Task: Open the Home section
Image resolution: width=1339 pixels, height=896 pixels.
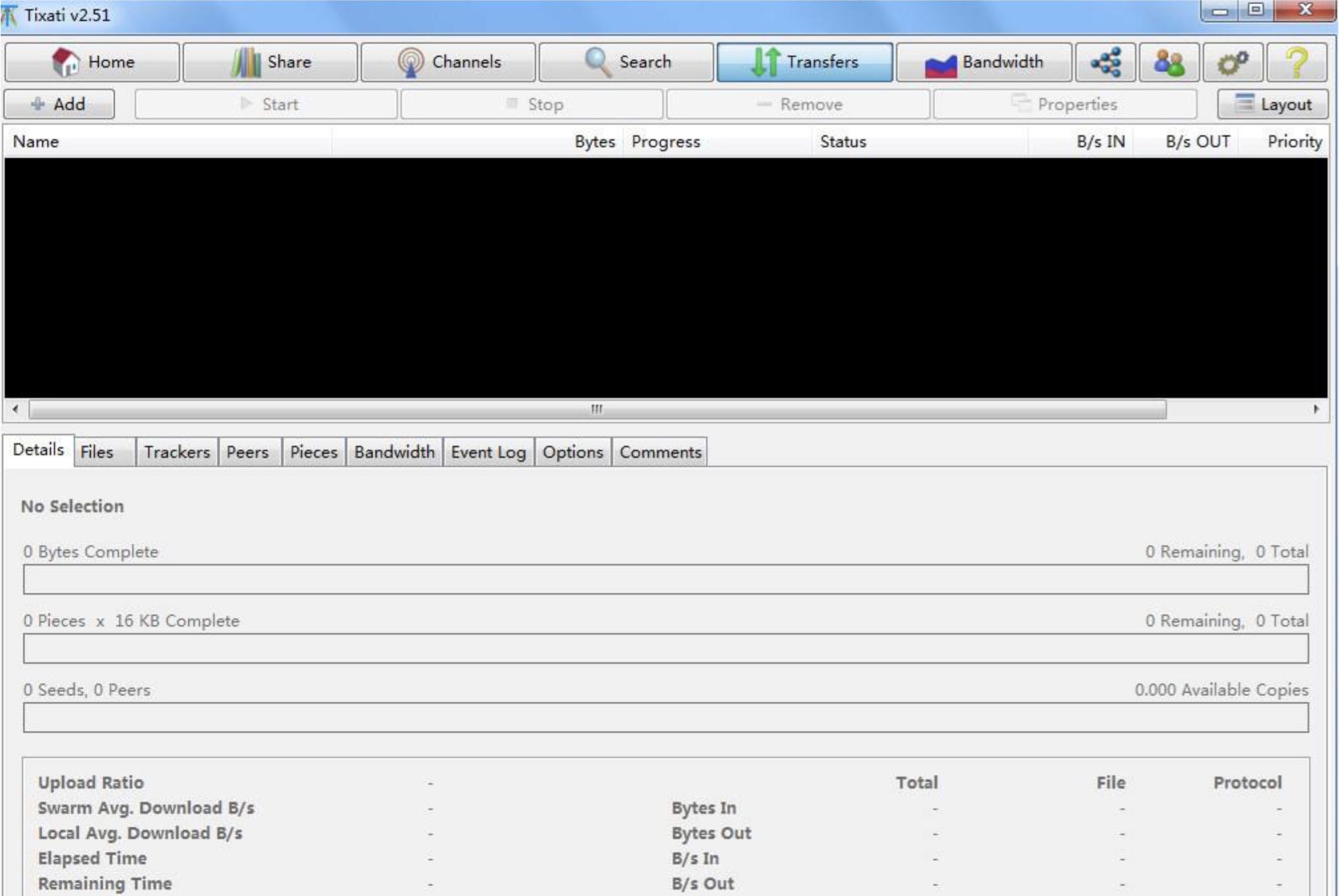Action: click(x=92, y=62)
